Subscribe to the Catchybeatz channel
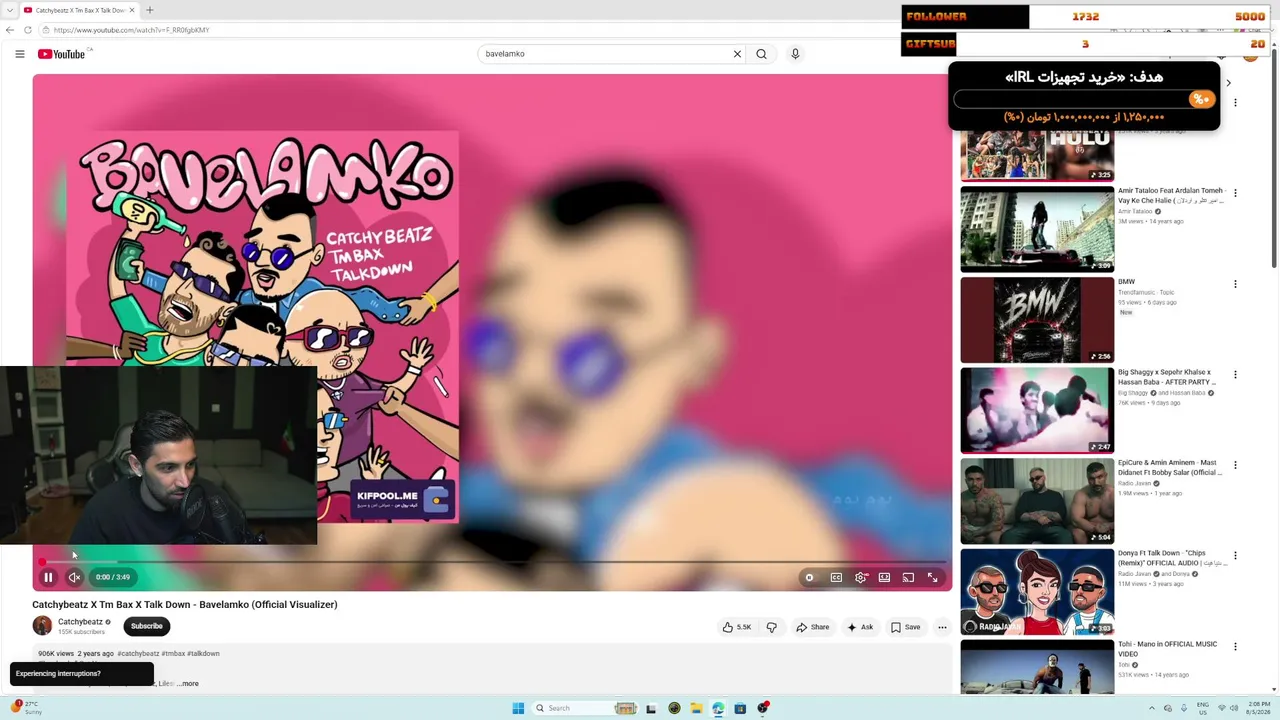Viewport: 1280px width, 720px height. [146, 626]
